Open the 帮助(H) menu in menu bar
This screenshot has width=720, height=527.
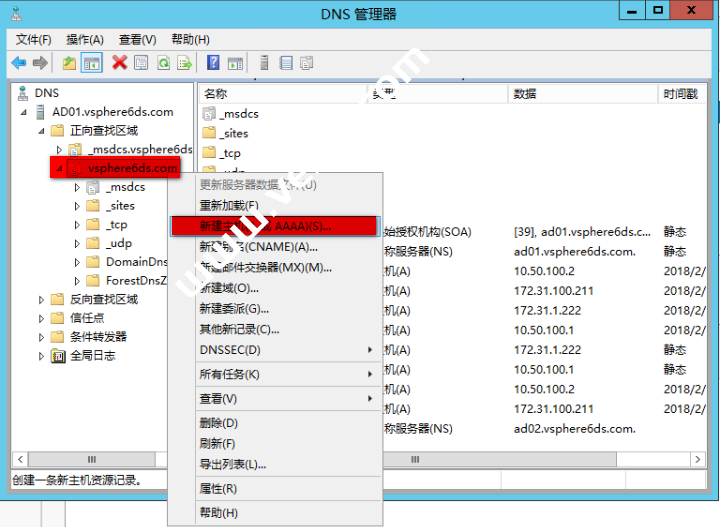click(191, 40)
